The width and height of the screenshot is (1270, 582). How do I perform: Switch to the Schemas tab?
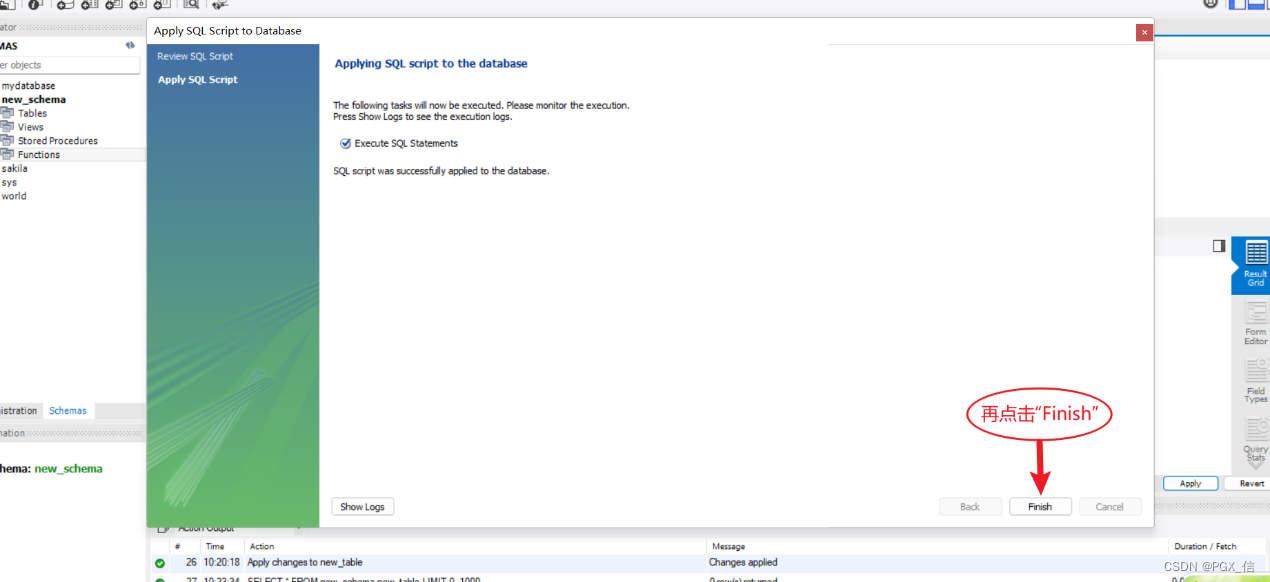[x=68, y=411]
